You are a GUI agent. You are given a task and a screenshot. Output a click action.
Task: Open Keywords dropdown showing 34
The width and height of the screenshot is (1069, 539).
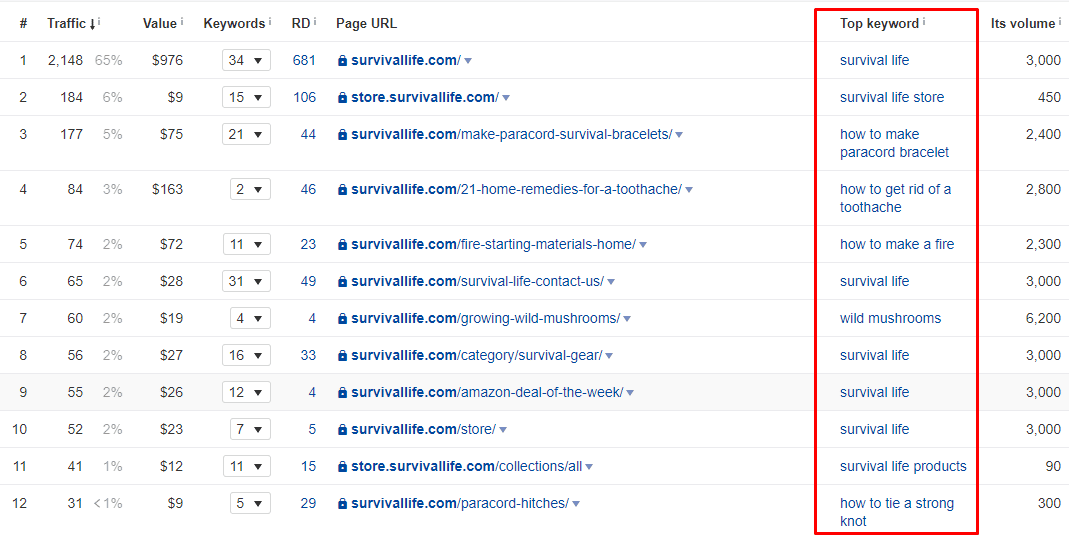click(246, 61)
